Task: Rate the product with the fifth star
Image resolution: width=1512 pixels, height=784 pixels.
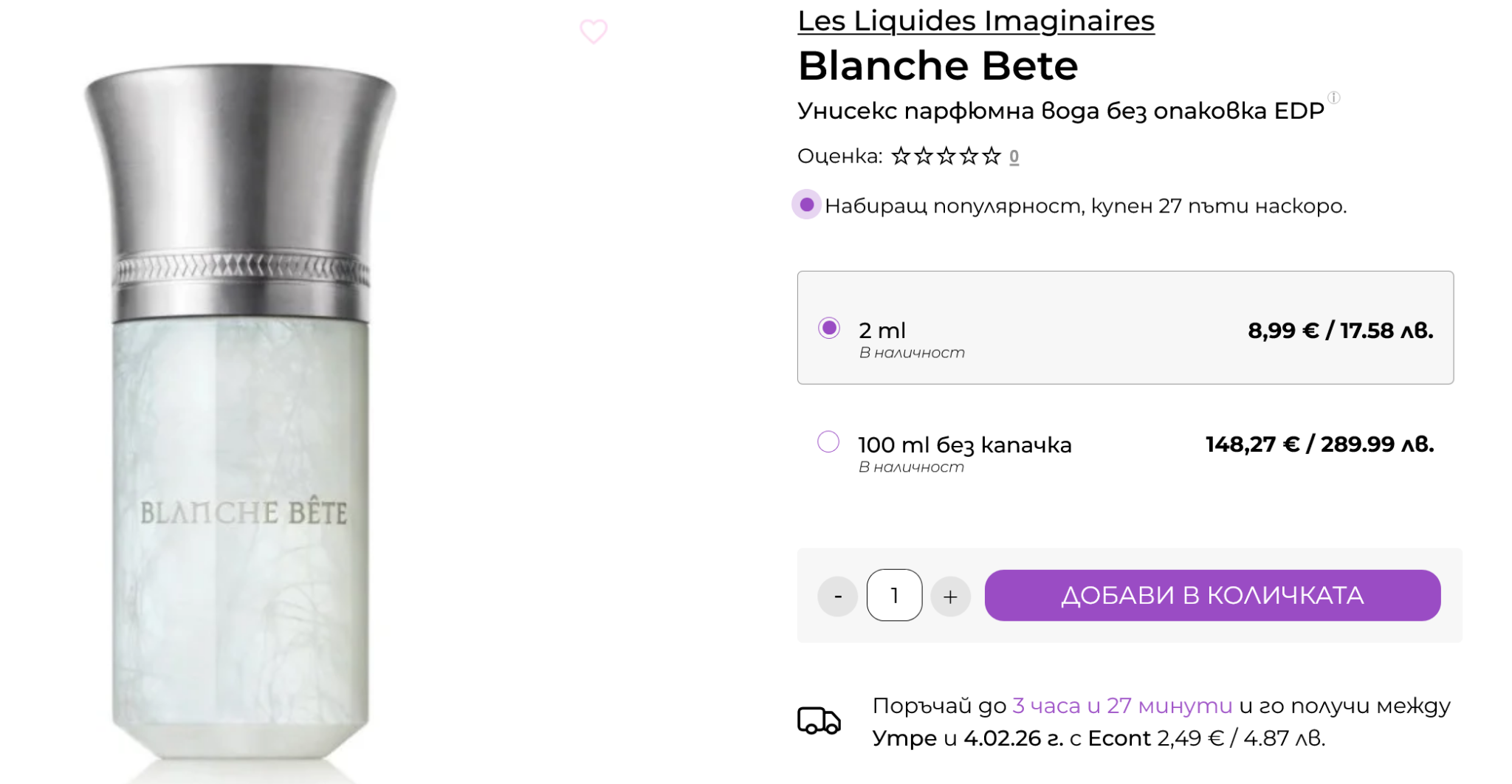Action: point(992,157)
